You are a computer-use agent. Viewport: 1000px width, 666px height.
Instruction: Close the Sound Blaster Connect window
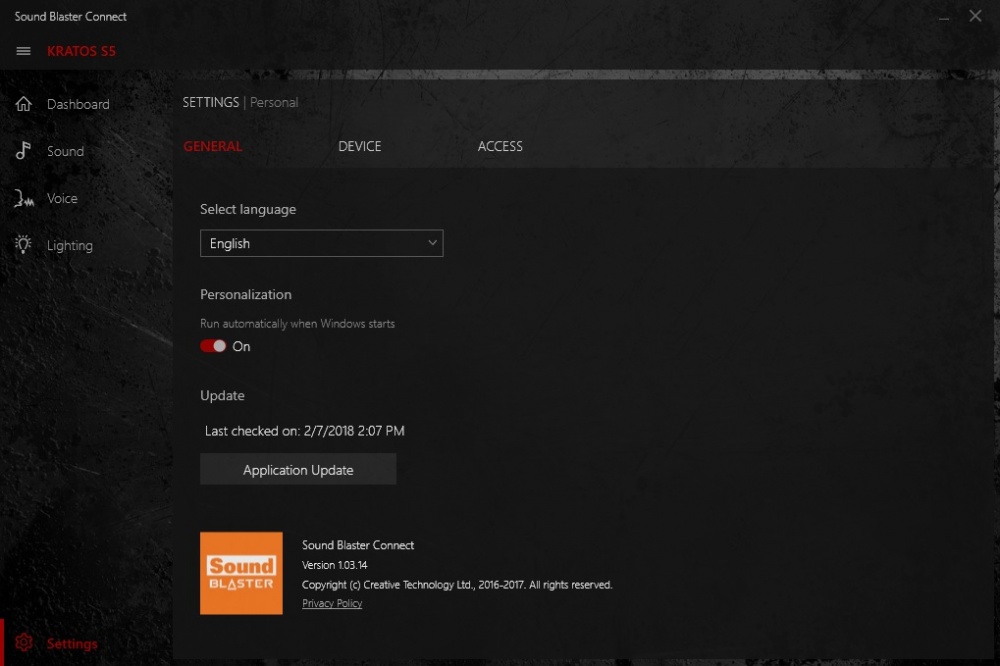pos(975,16)
